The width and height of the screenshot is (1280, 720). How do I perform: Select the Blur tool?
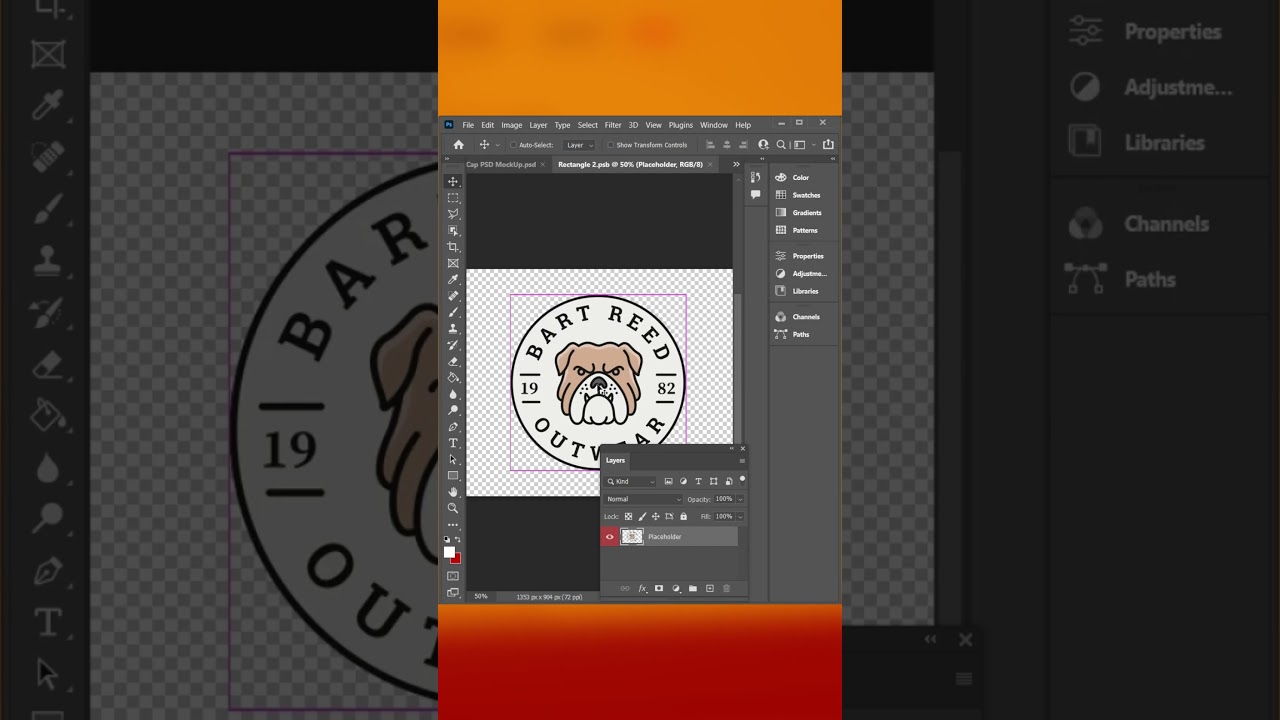(453, 394)
